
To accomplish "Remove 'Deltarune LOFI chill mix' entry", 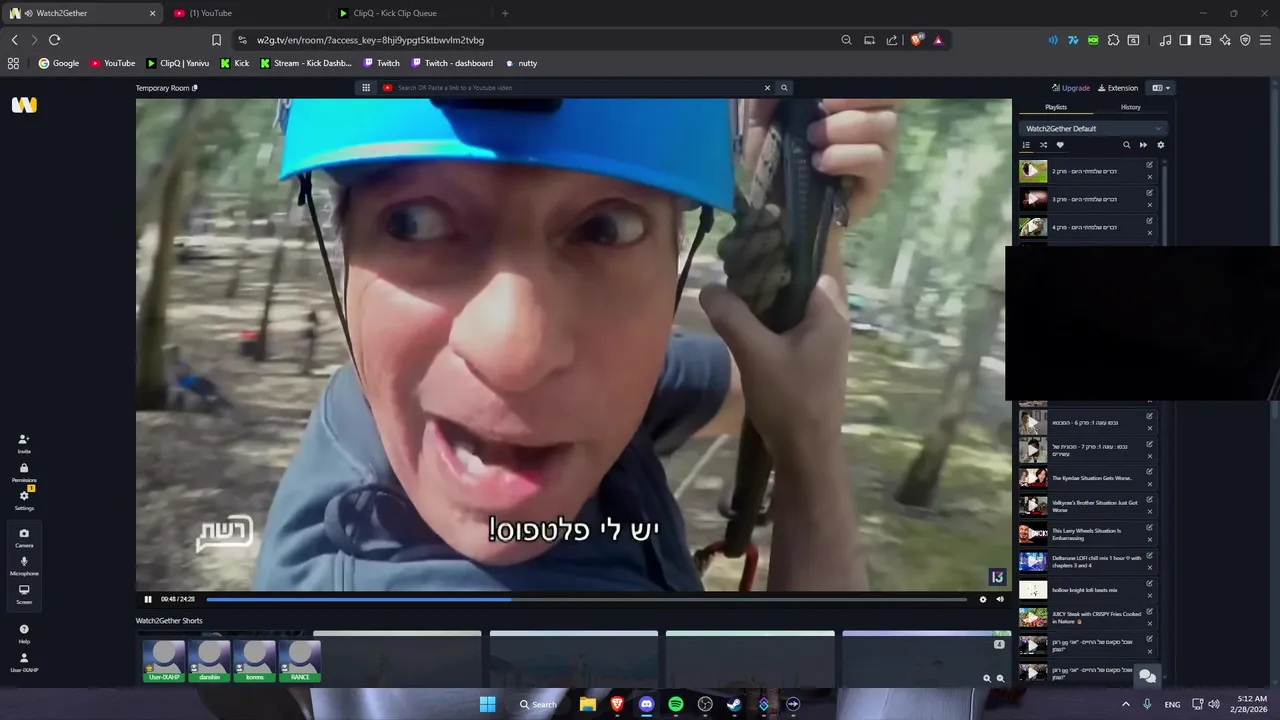I will 1149,568.
